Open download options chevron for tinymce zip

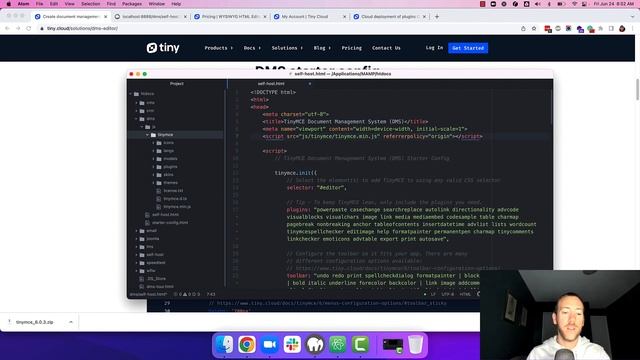pos(71,322)
